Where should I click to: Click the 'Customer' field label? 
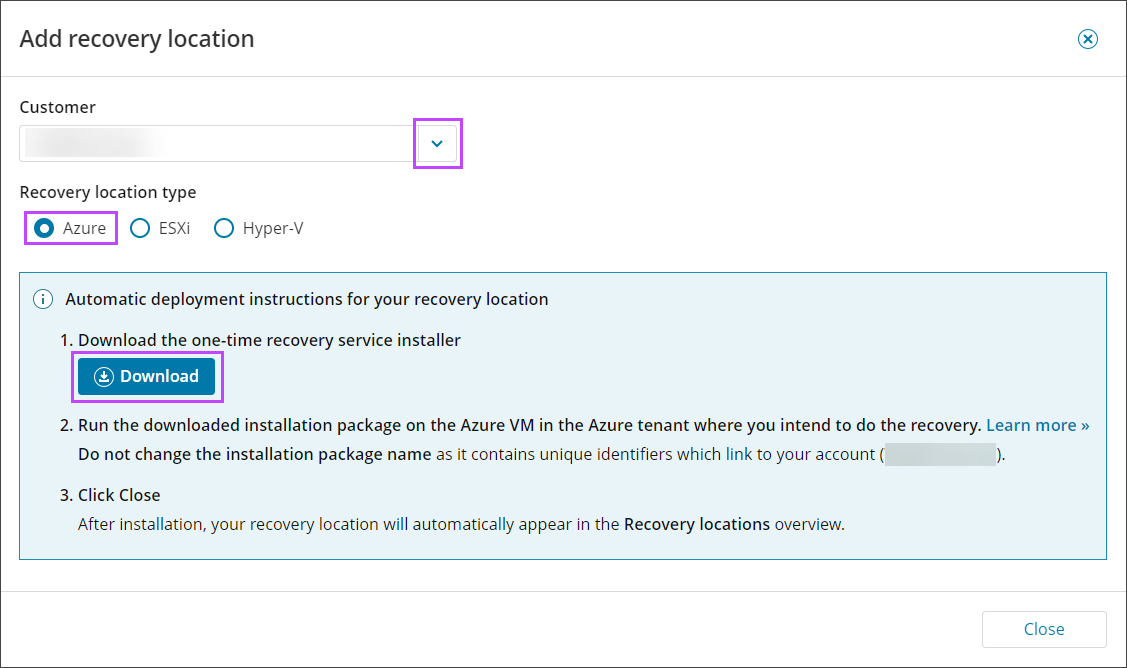[x=58, y=107]
